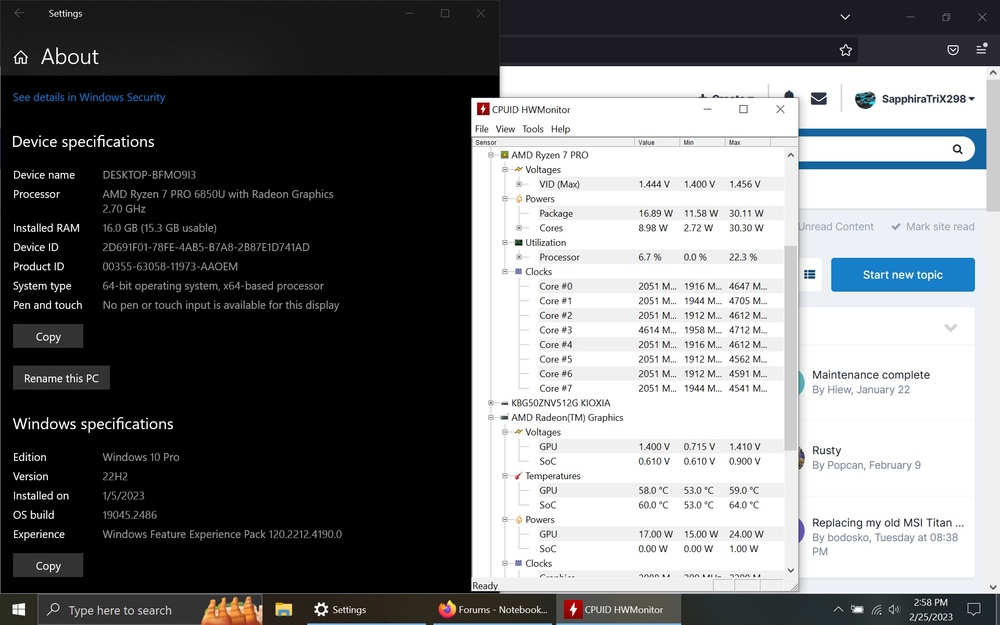
Task: Click the Pocket save icon in Firefox
Action: 953,50
